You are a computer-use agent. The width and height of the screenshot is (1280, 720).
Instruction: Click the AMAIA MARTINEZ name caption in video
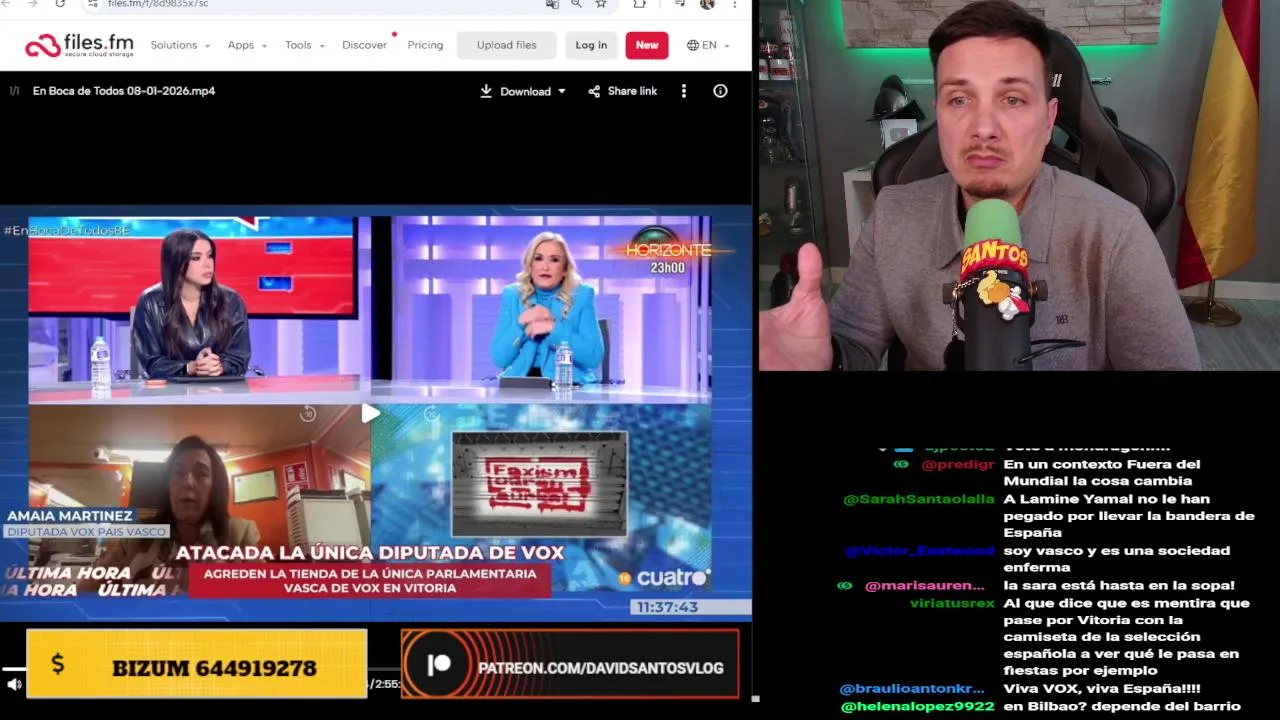click(70, 516)
